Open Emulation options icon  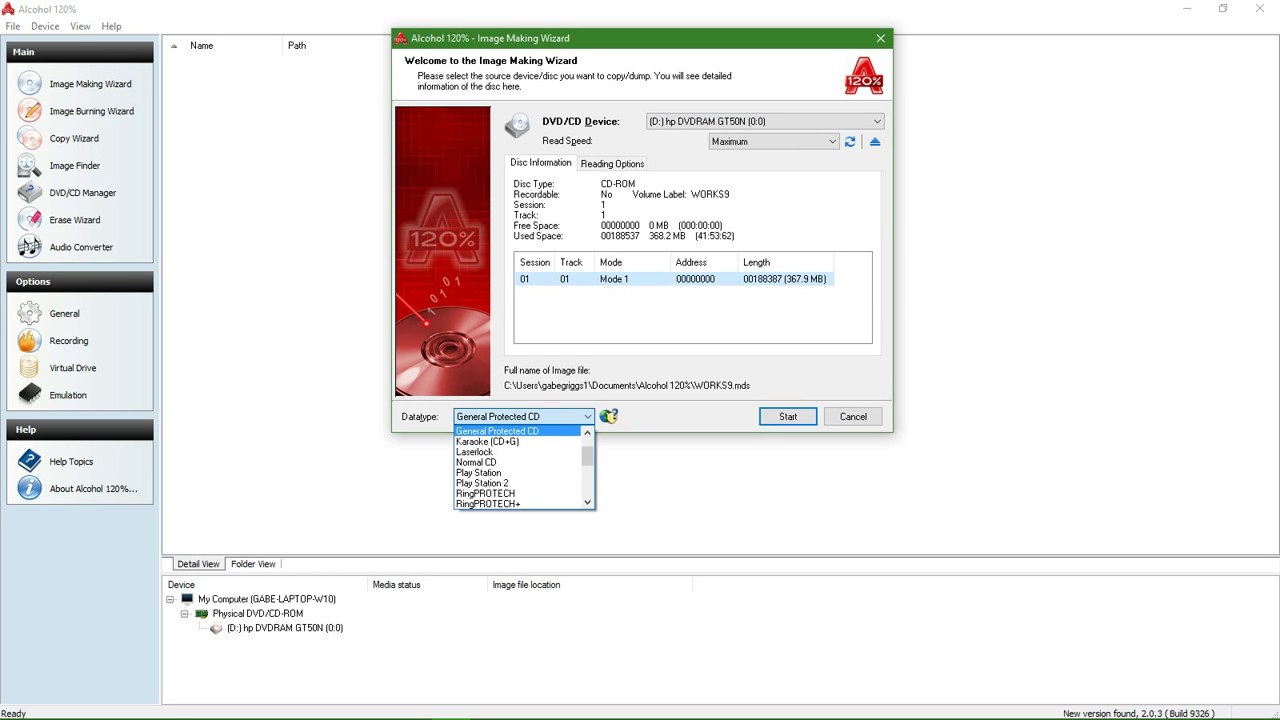click(x=30, y=394)
